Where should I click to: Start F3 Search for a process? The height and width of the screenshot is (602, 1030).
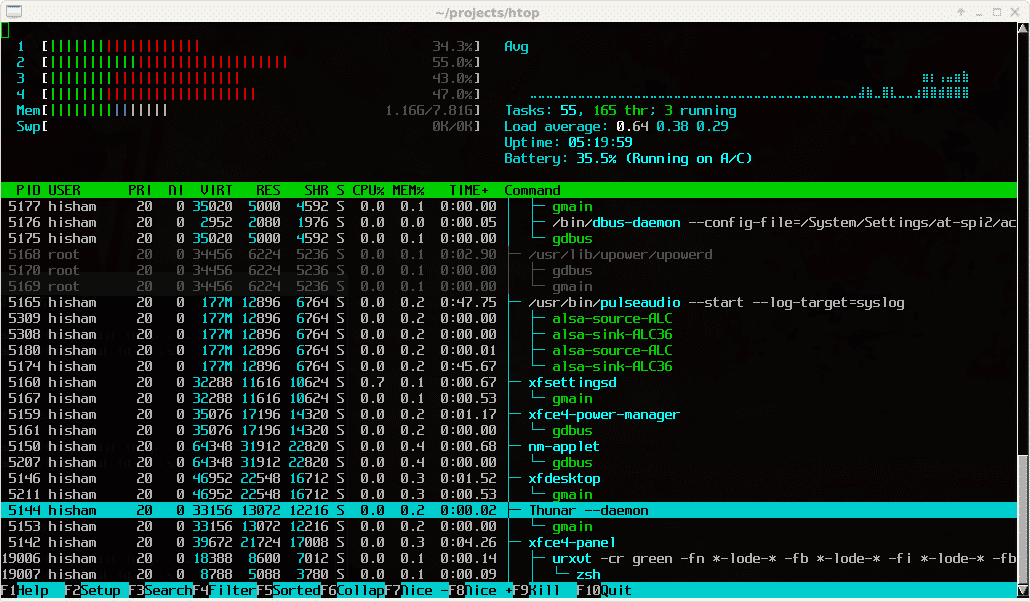(x=163, y=590)
